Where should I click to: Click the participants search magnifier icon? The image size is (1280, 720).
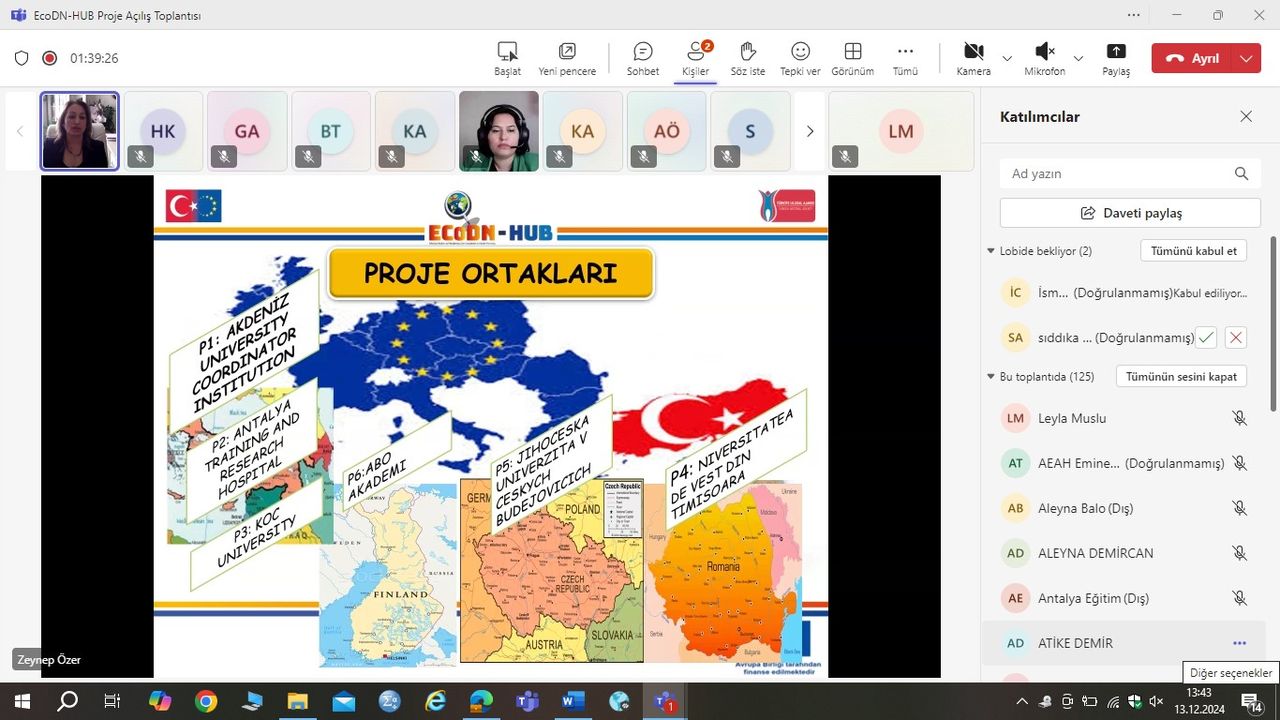click(1241, 173)
